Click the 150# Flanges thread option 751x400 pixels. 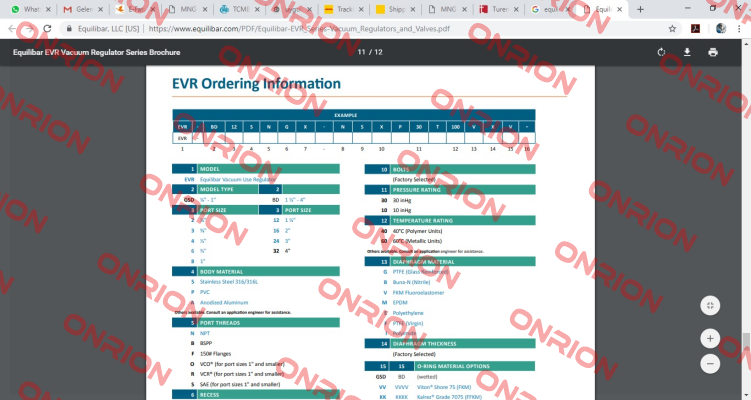coord(216,354)
